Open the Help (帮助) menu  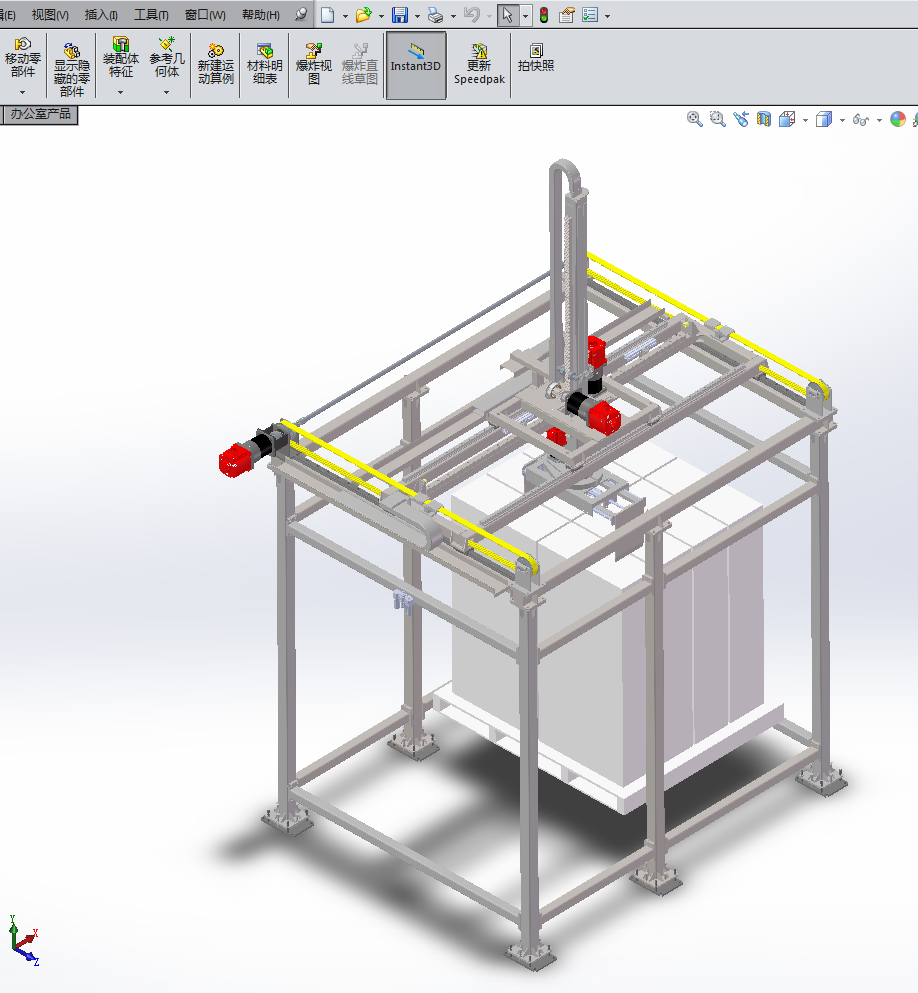coord(261,15)
